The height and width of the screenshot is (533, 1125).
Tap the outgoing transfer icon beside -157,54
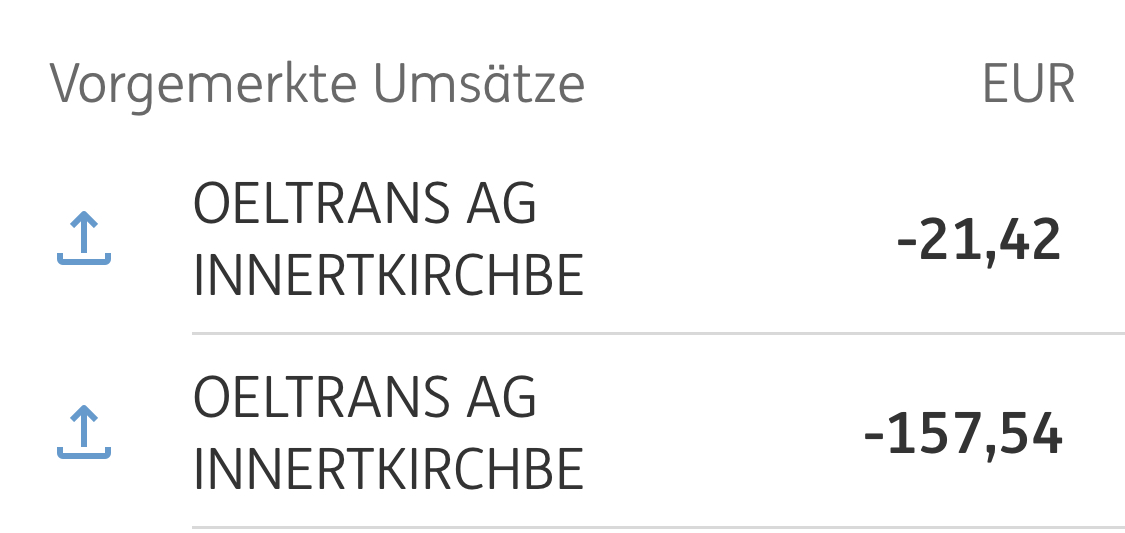pyautogui.click(x=84, y=432)
